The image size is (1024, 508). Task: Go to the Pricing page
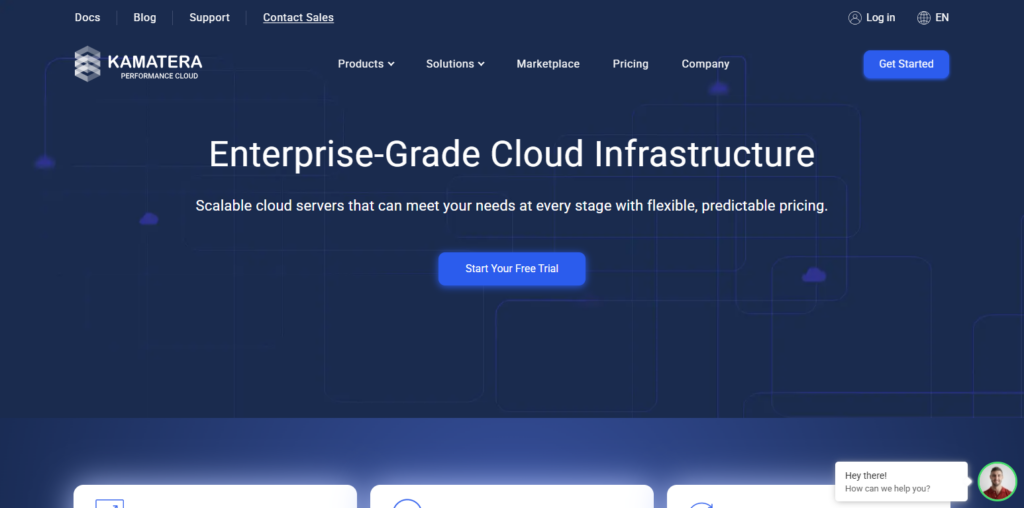point(630,64)
